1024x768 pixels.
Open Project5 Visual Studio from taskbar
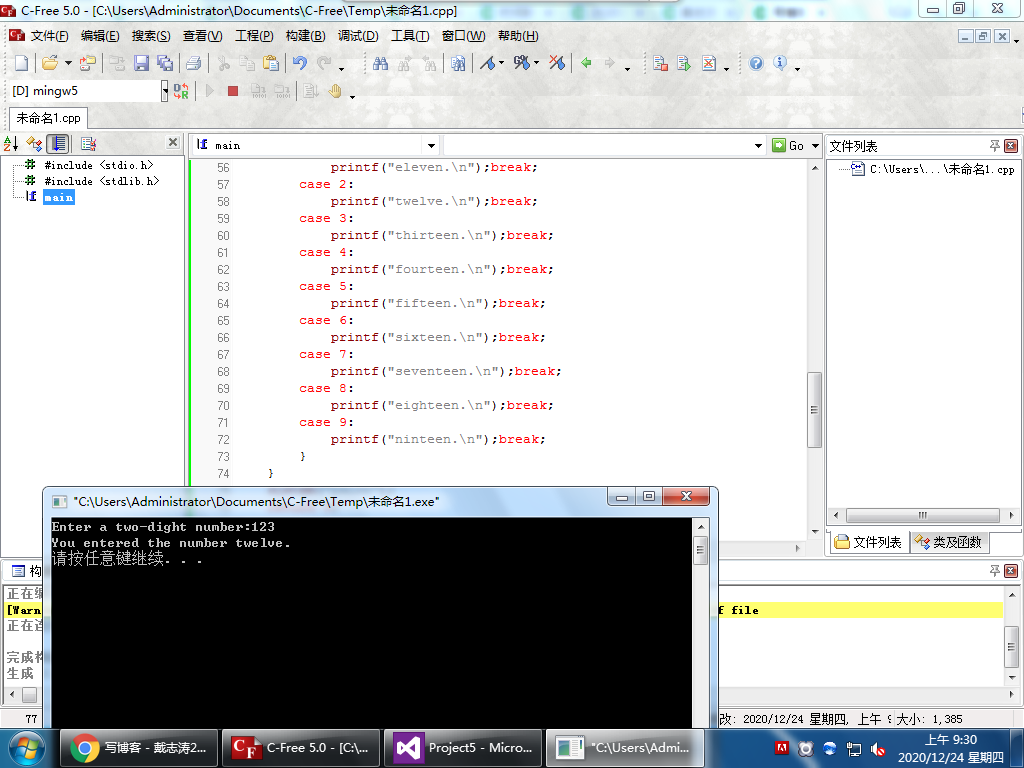tap(464, 747)
